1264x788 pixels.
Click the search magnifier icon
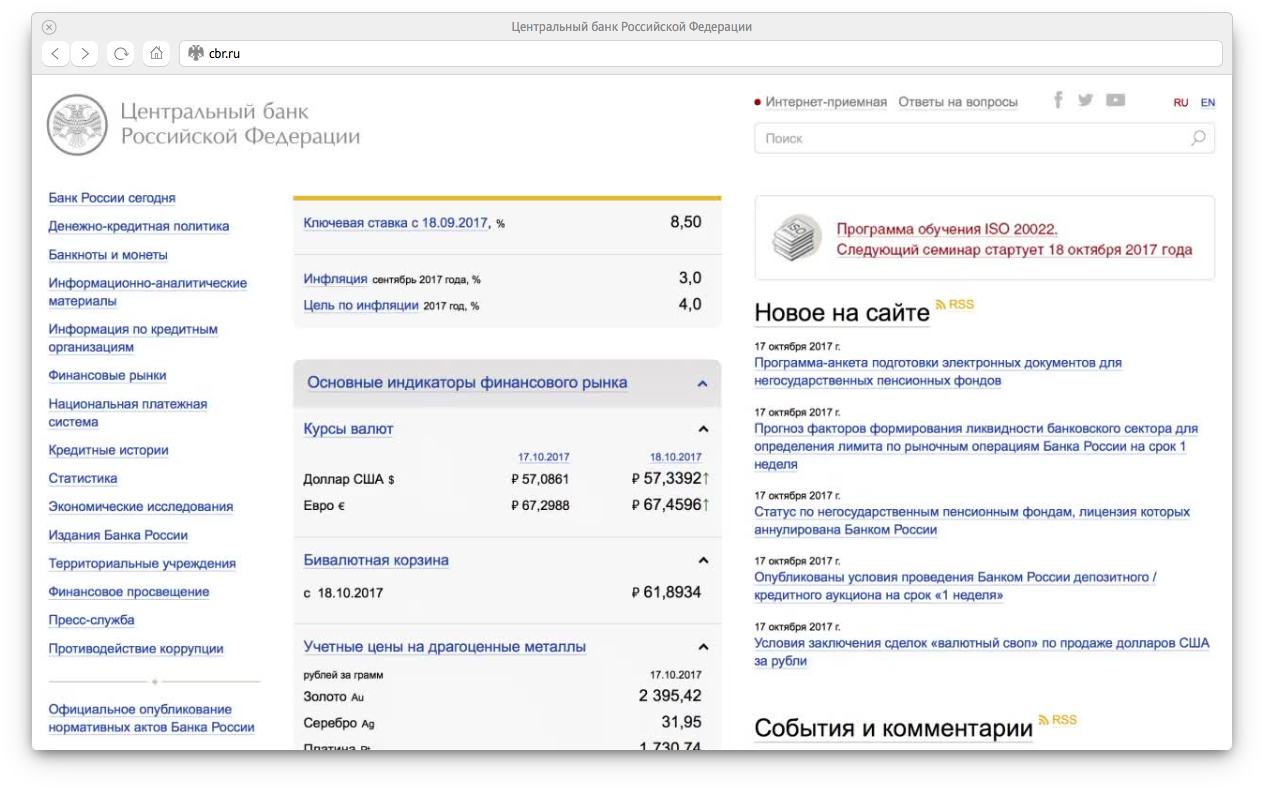(x=1198, y=138)
